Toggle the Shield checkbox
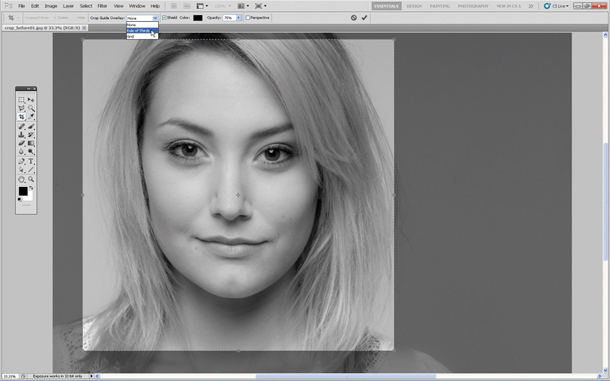This screenshot has height=381, width=610. click(x=164, y=18)
